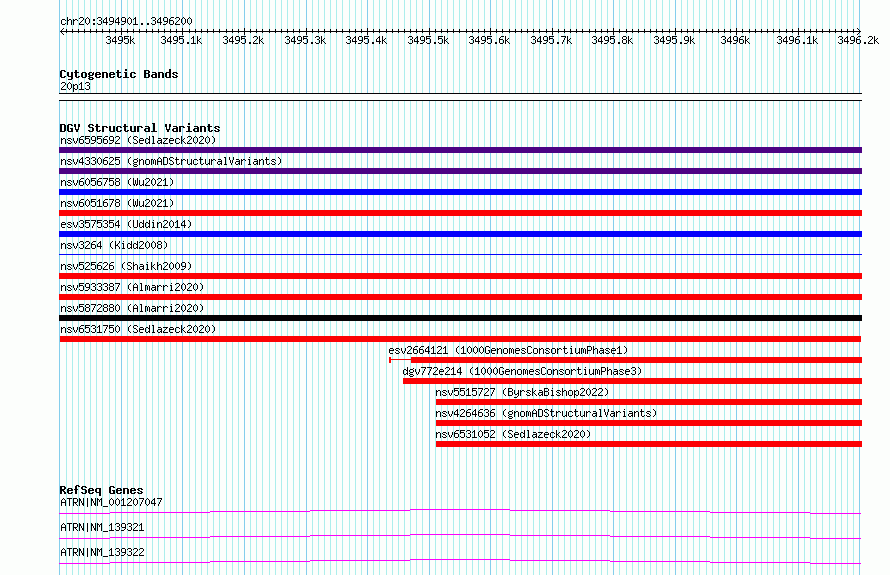This screenshot has width=890, height=575.
Task: Click nsv525626 (Shaikh2009) variant label
Action: [x=126, y=266]
